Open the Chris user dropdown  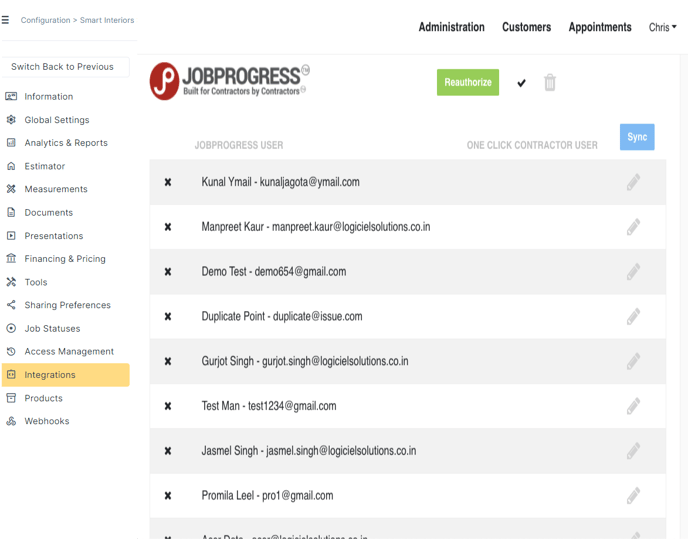tap(663, 27)
